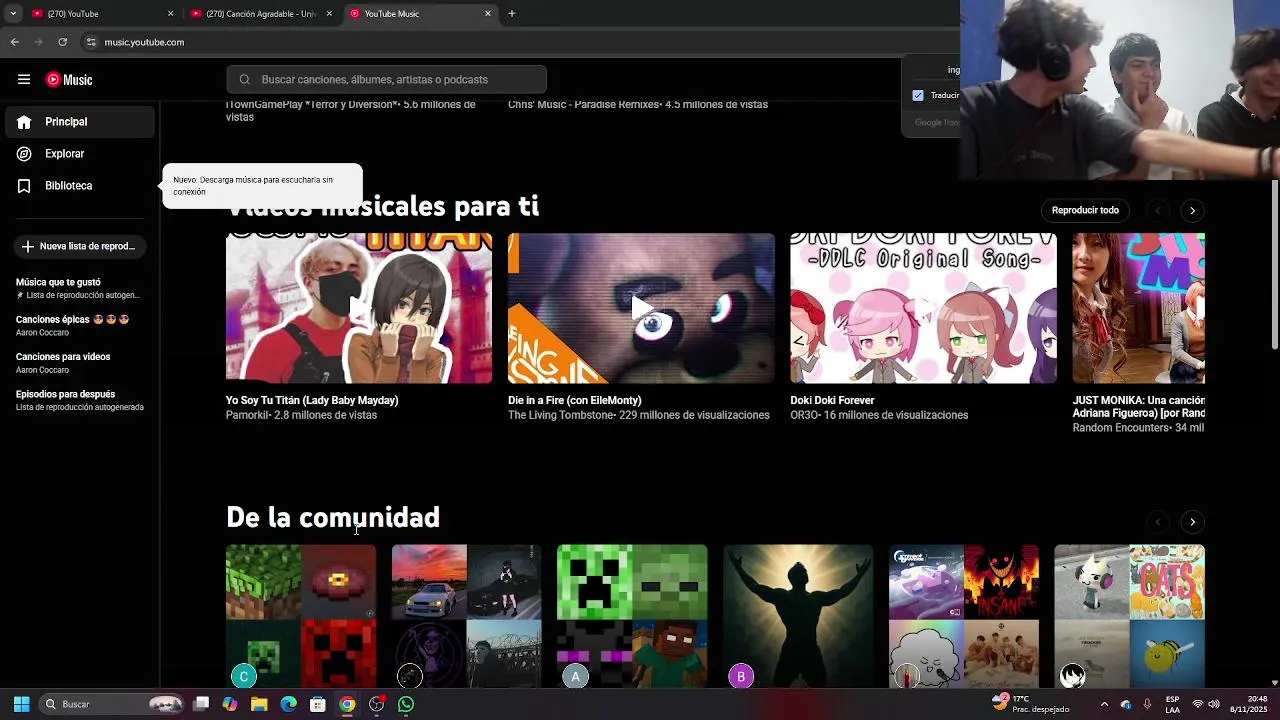Open Doki Doki Forever video thumbnail
Viewport: 1280px width, 720px height.
(923, 308)
